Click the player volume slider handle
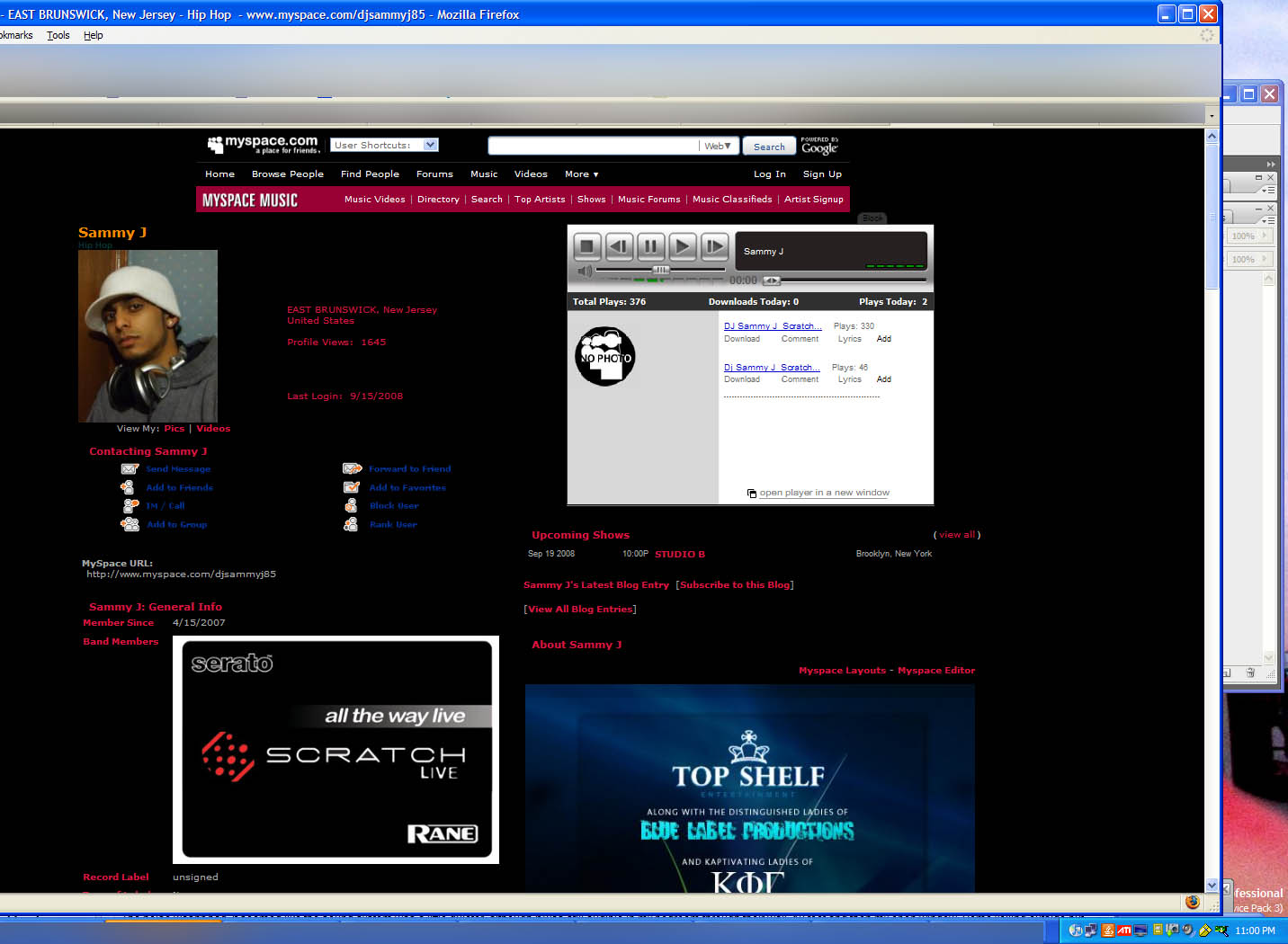Image resolution: width=1288 pixels, height=944 pixels. click(661, 270)
